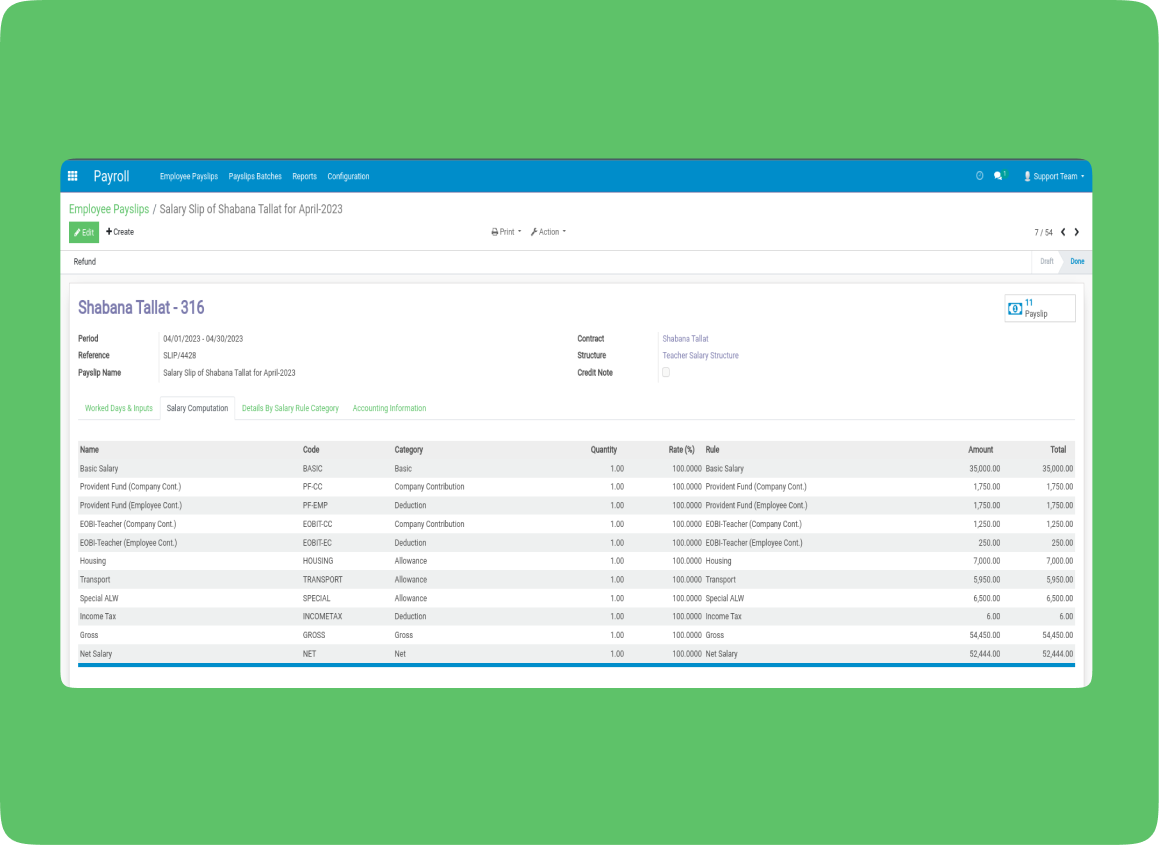Open the chat messages icon
The image size is (1159, 845).
point(998,176)
